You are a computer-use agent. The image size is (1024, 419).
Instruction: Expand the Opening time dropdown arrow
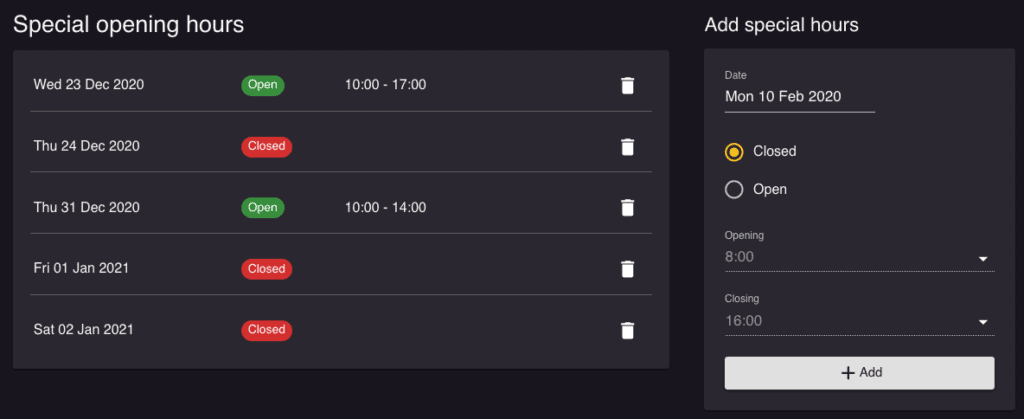pyautogui.click(x=983, y=258)
